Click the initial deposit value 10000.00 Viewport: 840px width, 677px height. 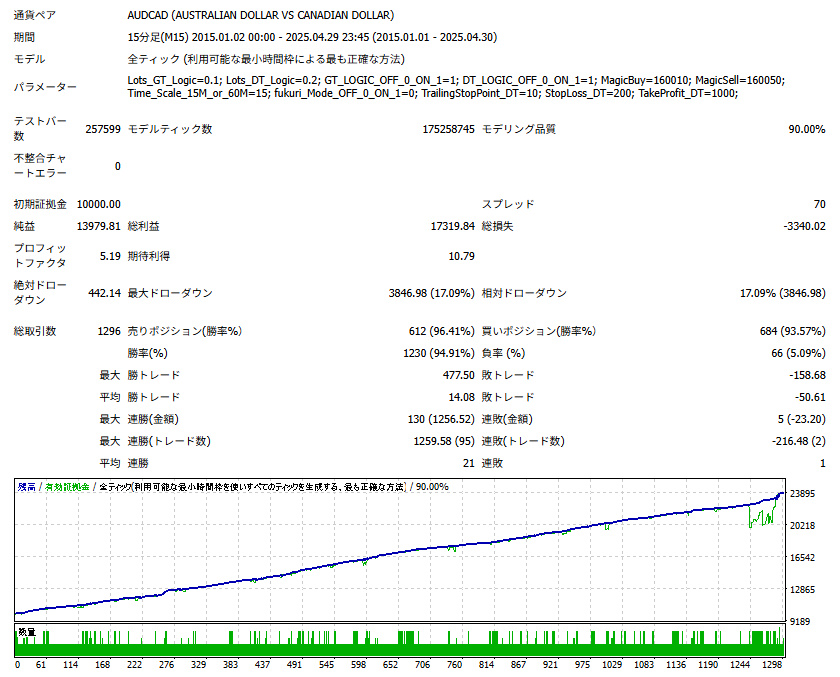[x=99, y=204]
